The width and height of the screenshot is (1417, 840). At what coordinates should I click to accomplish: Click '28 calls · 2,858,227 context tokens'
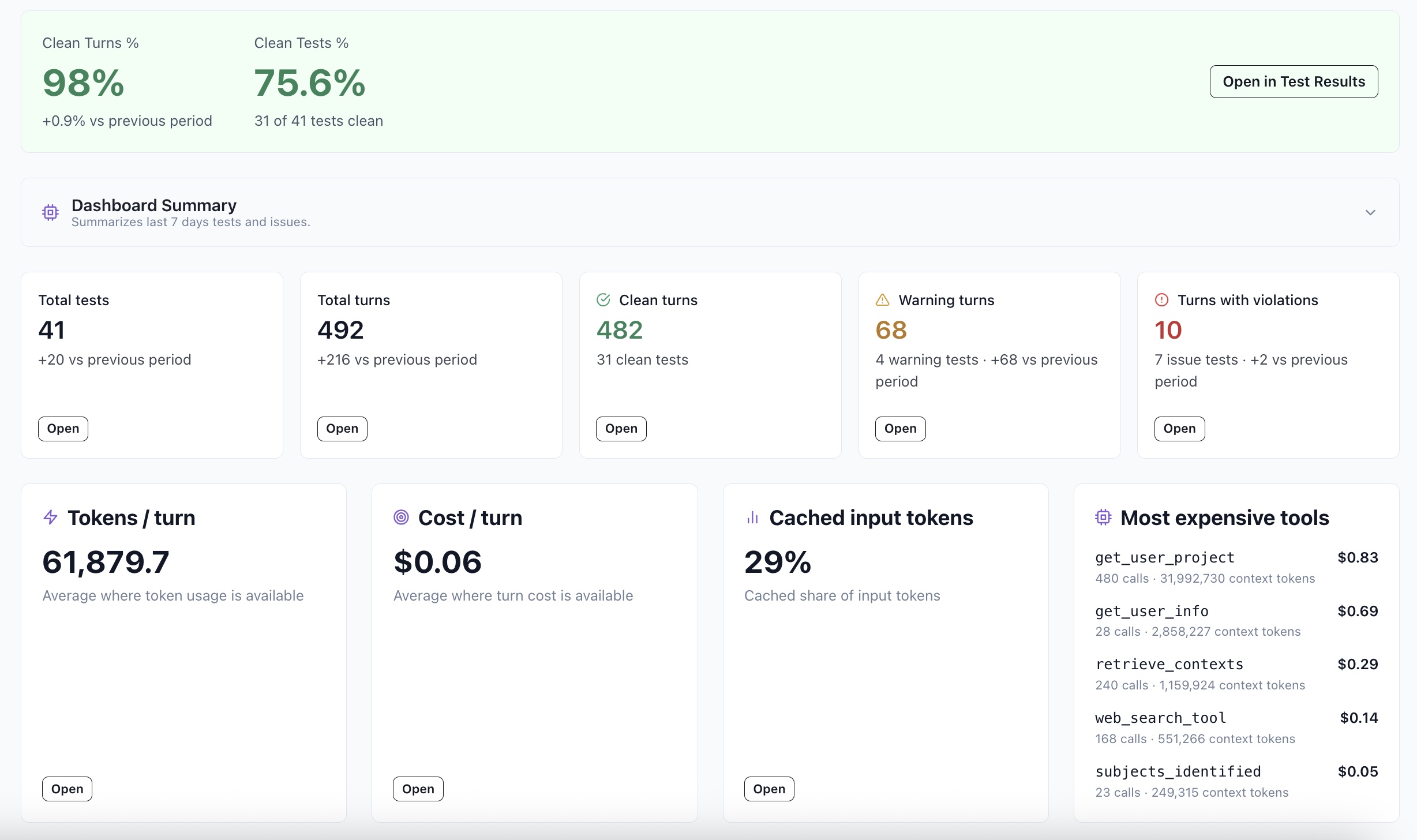[1198, 632]
